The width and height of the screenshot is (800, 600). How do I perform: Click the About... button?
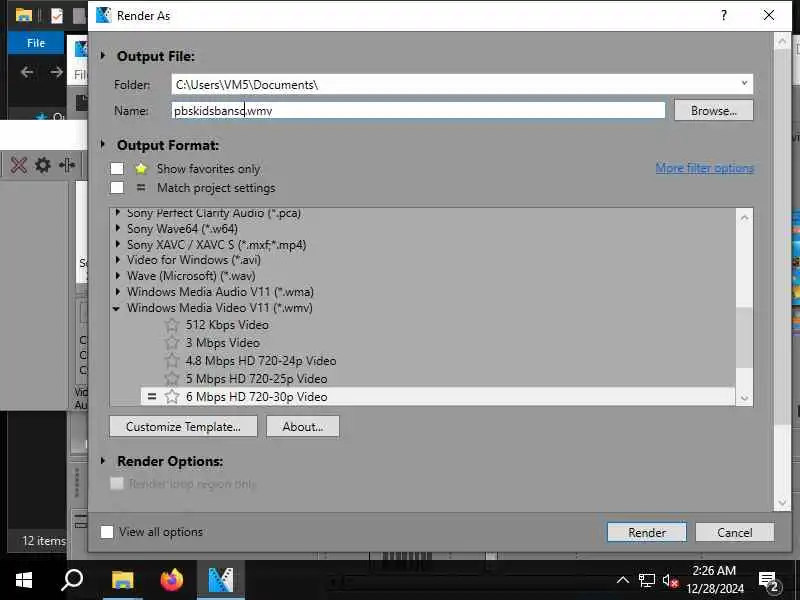(x=303, y=427)
